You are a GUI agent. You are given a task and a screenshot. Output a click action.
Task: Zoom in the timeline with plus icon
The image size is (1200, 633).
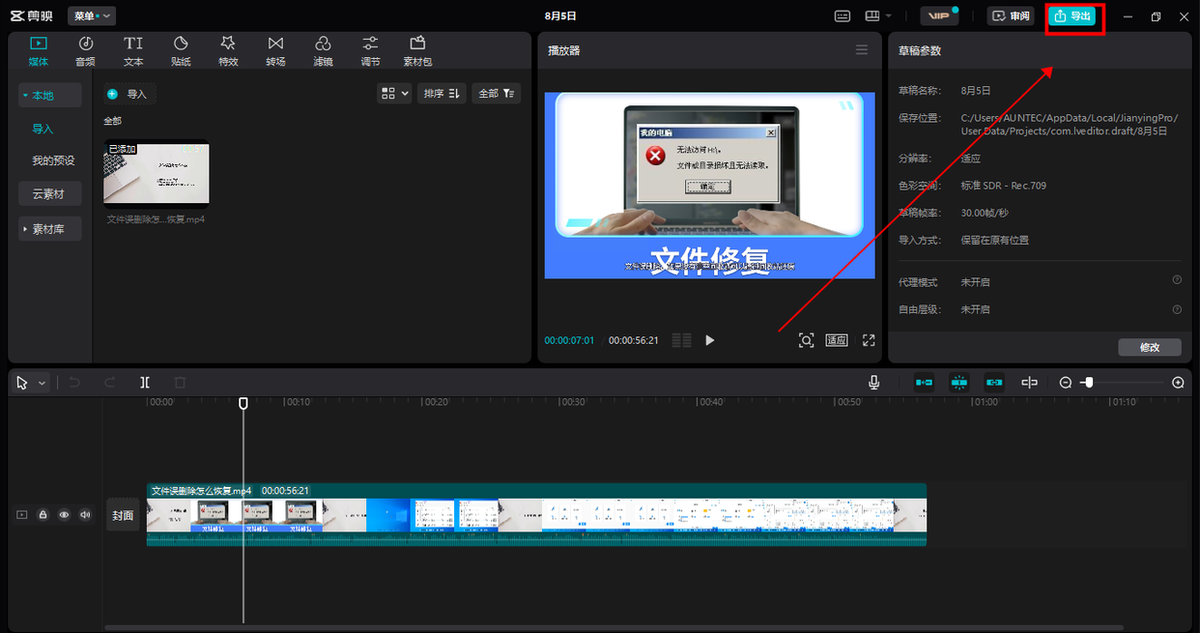tap(1178, 382)
